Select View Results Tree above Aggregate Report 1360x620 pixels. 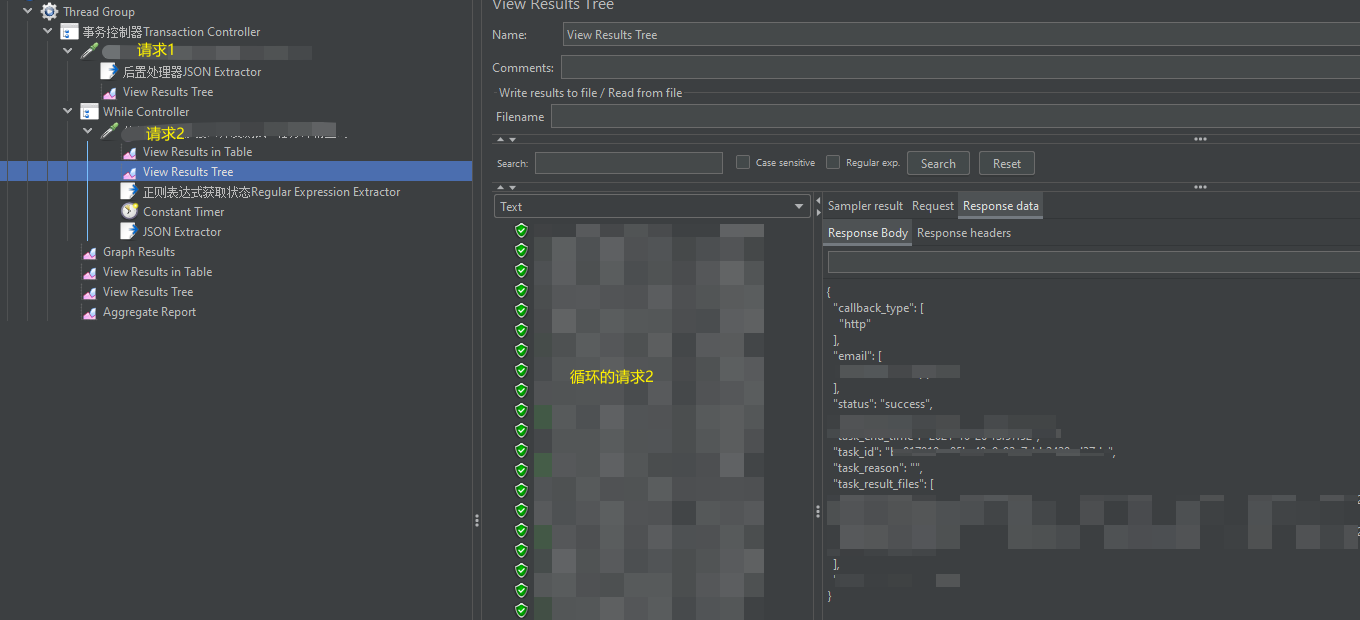tap(148, 292)
